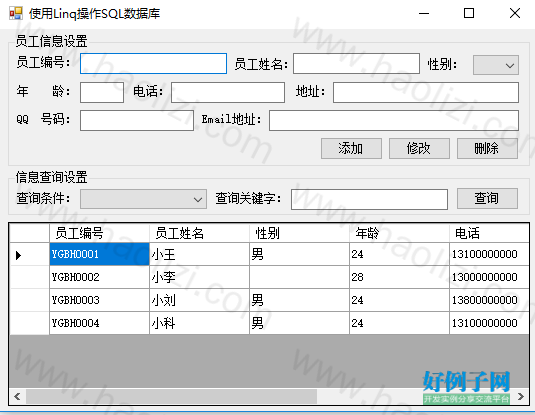Click the horizontal scrollbar right arrow

(x=521, y=397)
